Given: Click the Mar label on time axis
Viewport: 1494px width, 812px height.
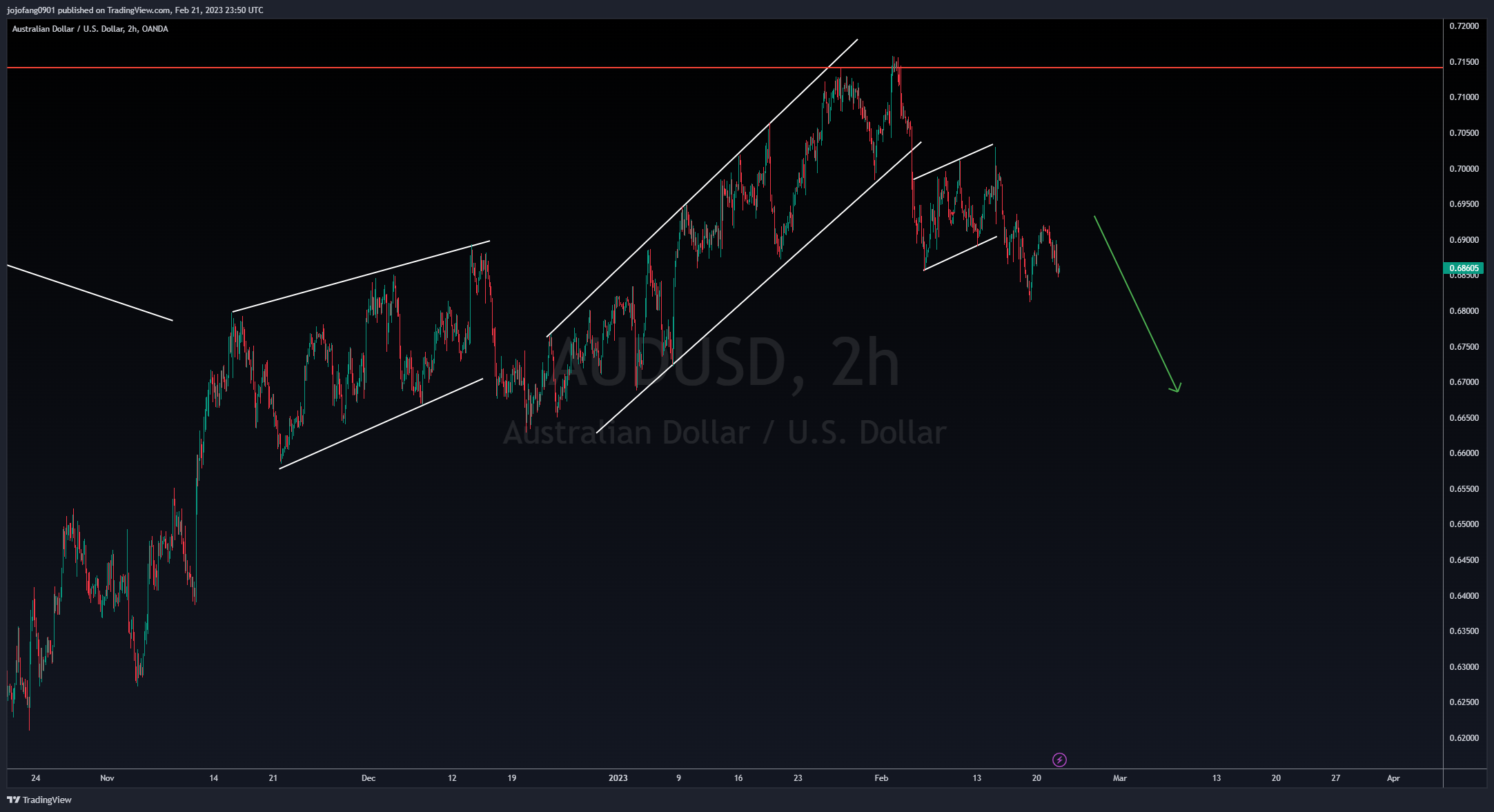Looking at the screenshot, I should point(1120,778).
